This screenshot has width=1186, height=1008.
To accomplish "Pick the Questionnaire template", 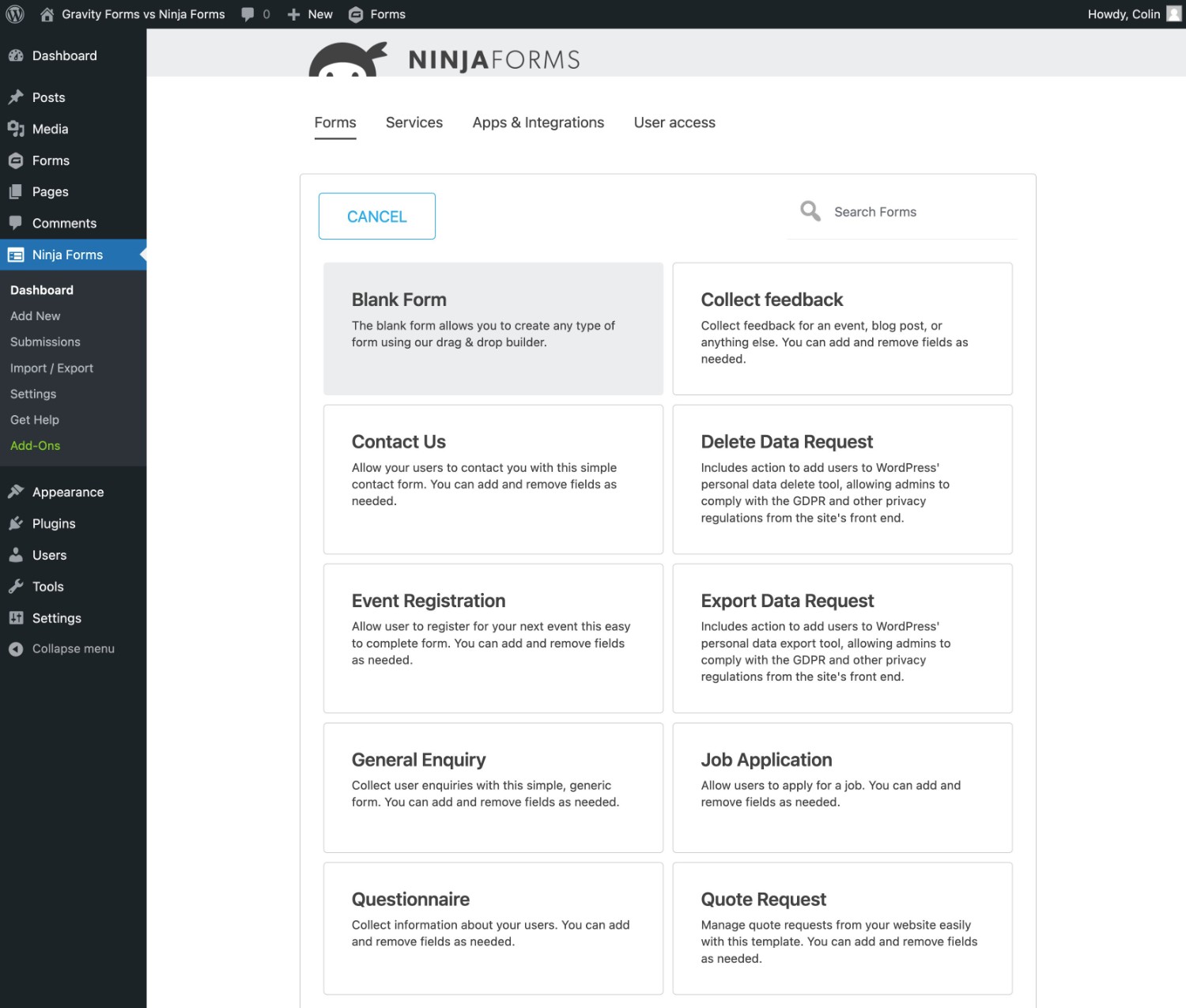I will tap(493, 929).
